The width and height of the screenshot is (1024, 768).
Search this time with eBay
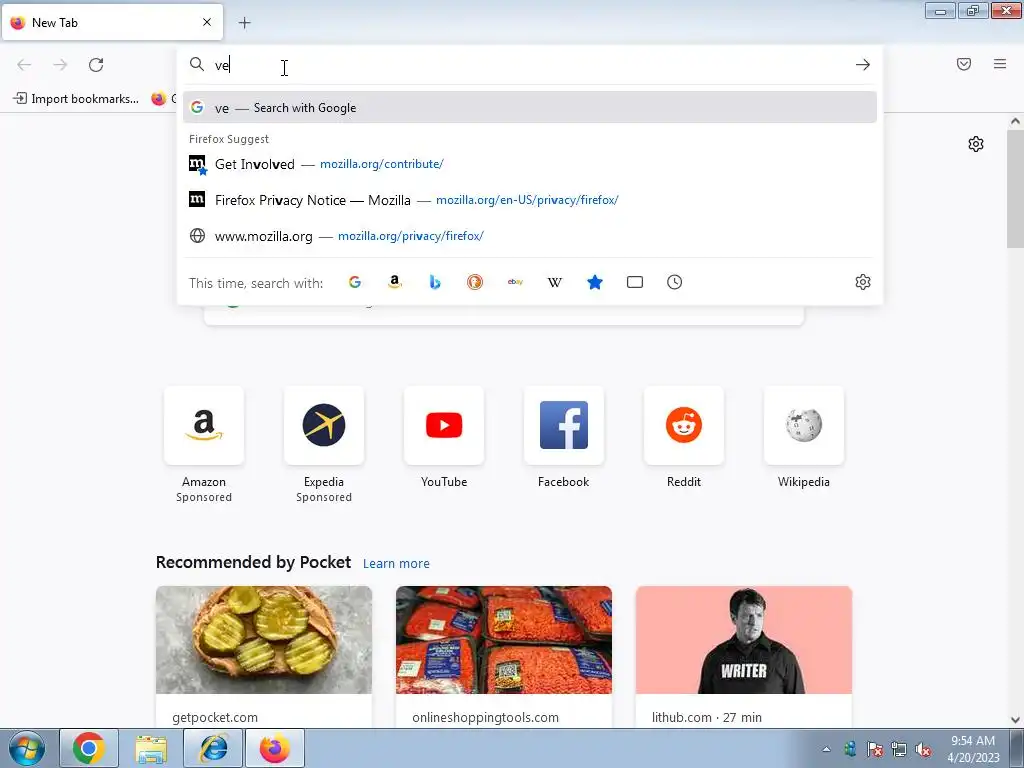click(515, 282)
